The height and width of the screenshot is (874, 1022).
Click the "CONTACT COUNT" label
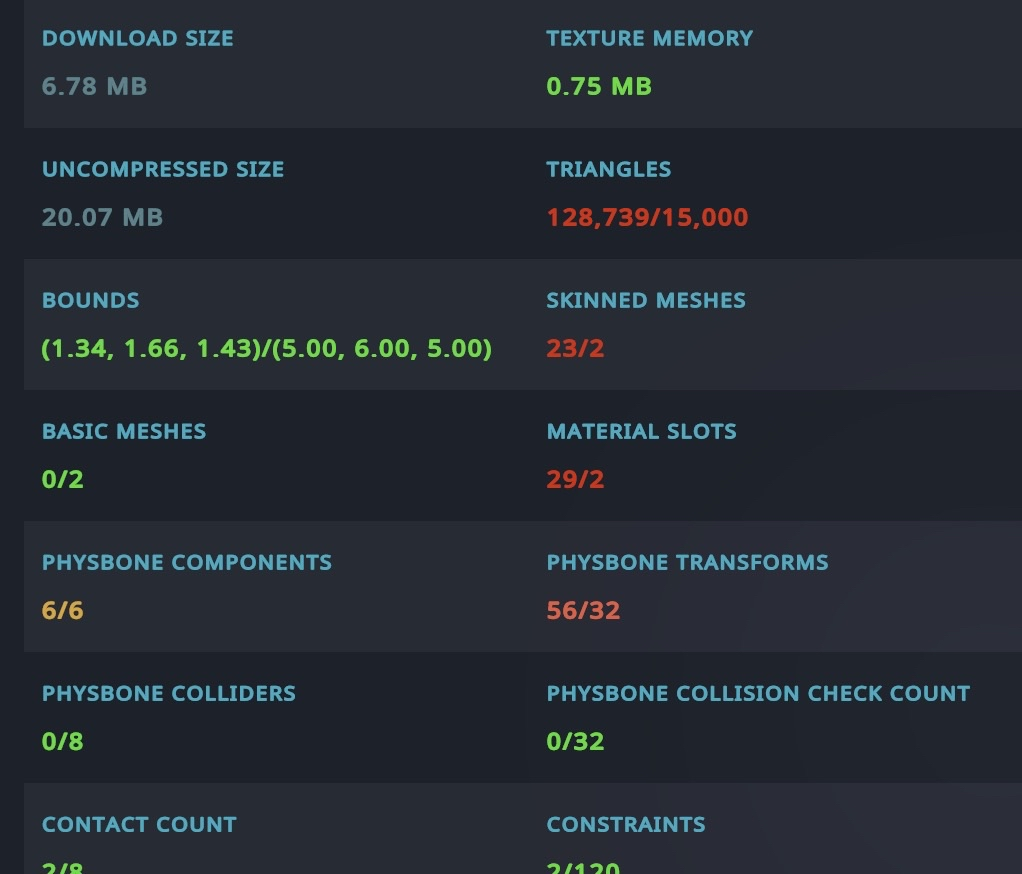tap(139, 824)
